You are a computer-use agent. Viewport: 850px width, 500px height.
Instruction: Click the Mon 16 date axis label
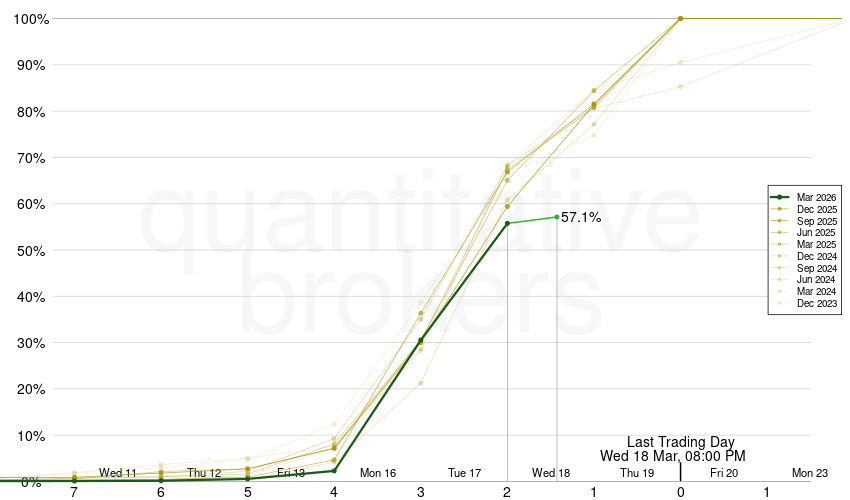378,473
